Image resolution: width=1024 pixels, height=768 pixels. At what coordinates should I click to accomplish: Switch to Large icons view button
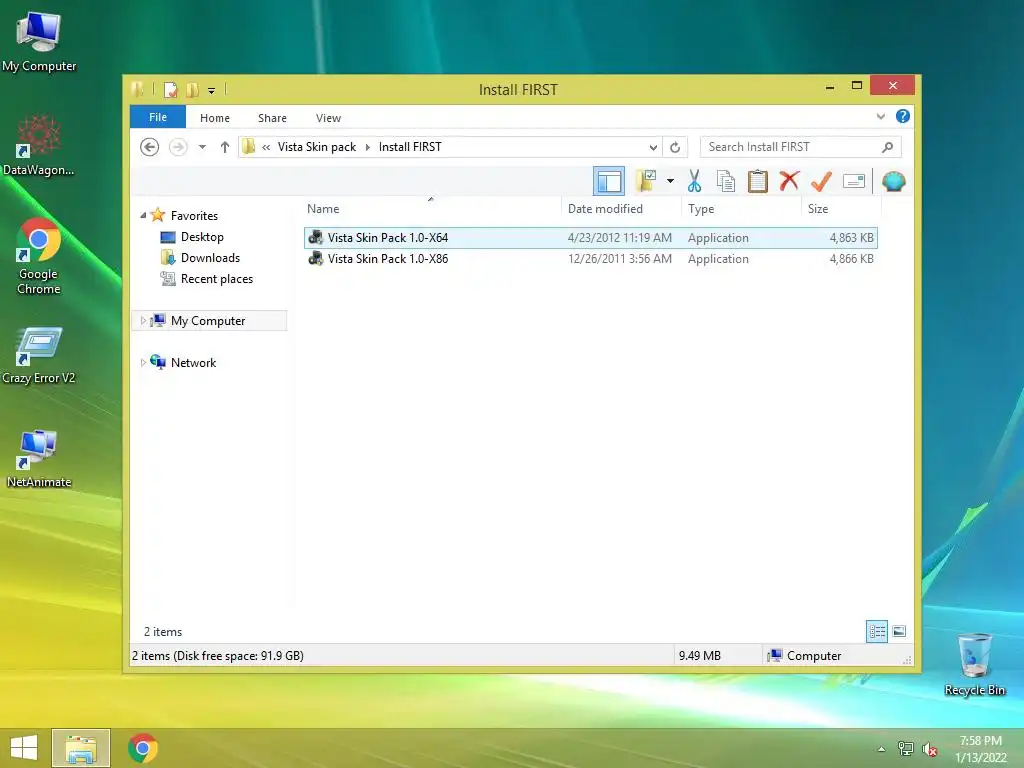pyautogui.click(x=899, y=631)
